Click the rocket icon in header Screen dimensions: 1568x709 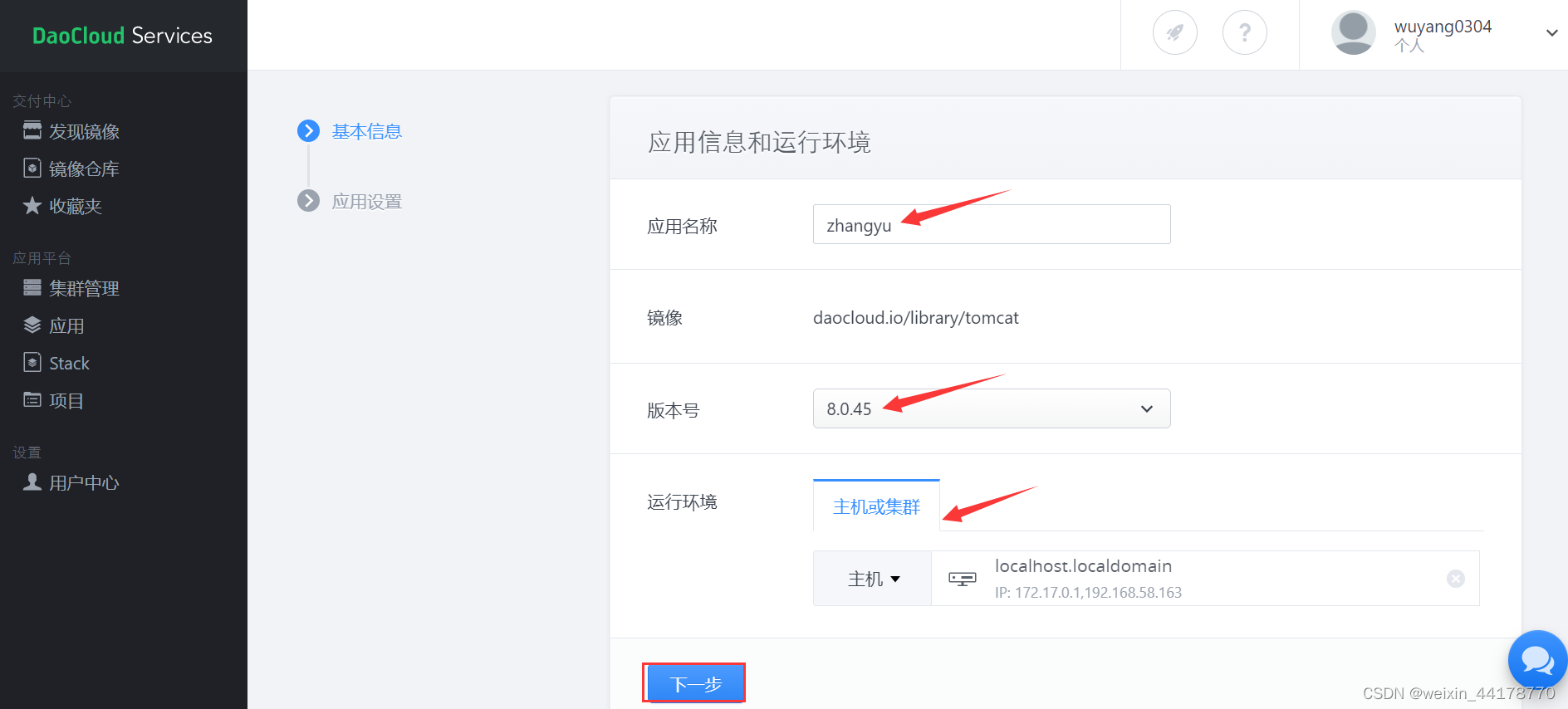pyautogui.click(x=1174, y=32)
